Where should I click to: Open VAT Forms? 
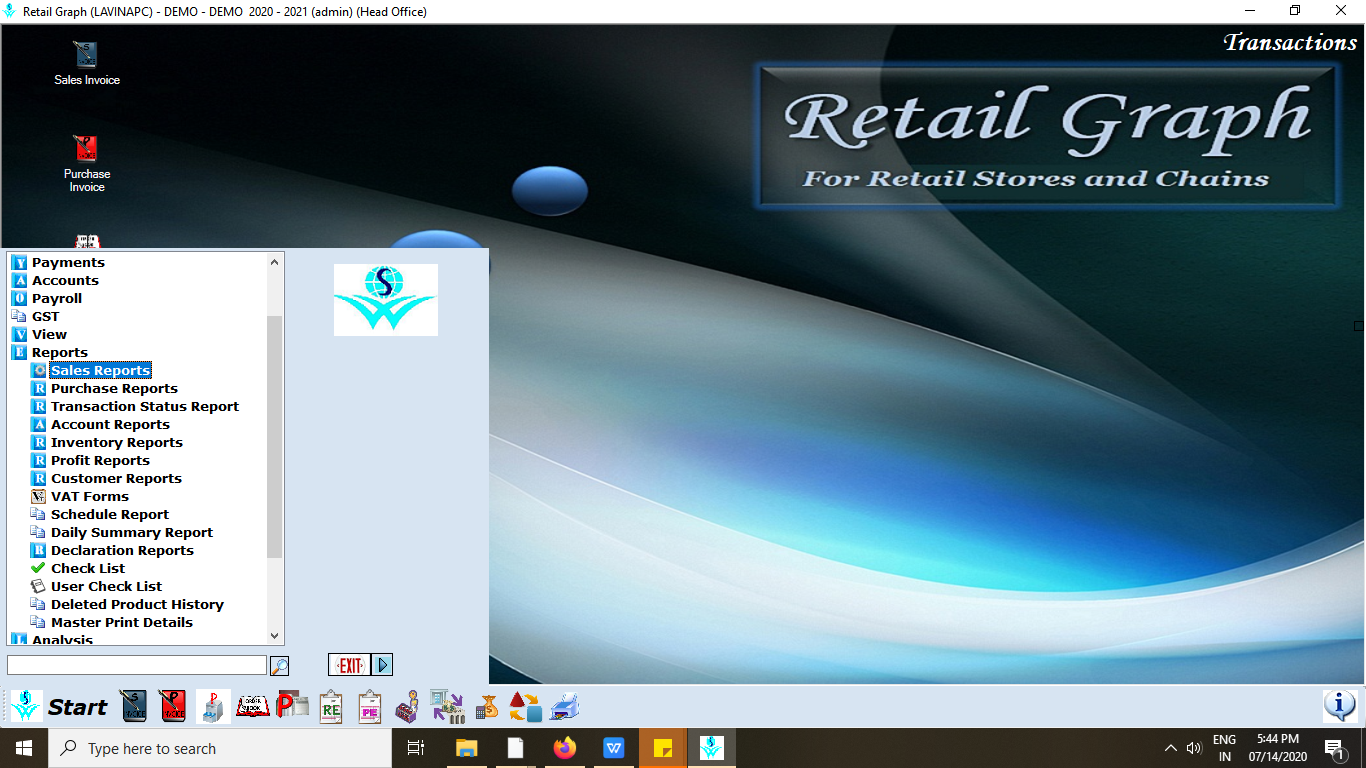(x=90, y=496)
